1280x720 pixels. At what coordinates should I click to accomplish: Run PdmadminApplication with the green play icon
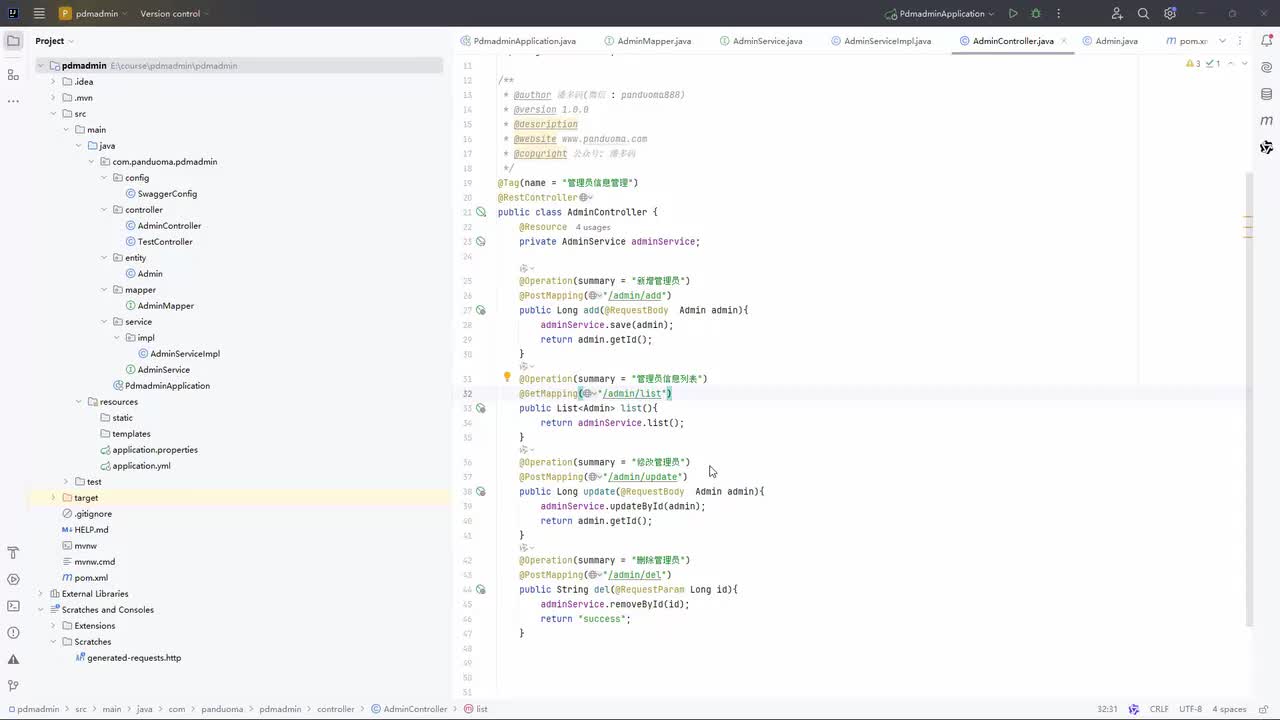(1013, 14)
